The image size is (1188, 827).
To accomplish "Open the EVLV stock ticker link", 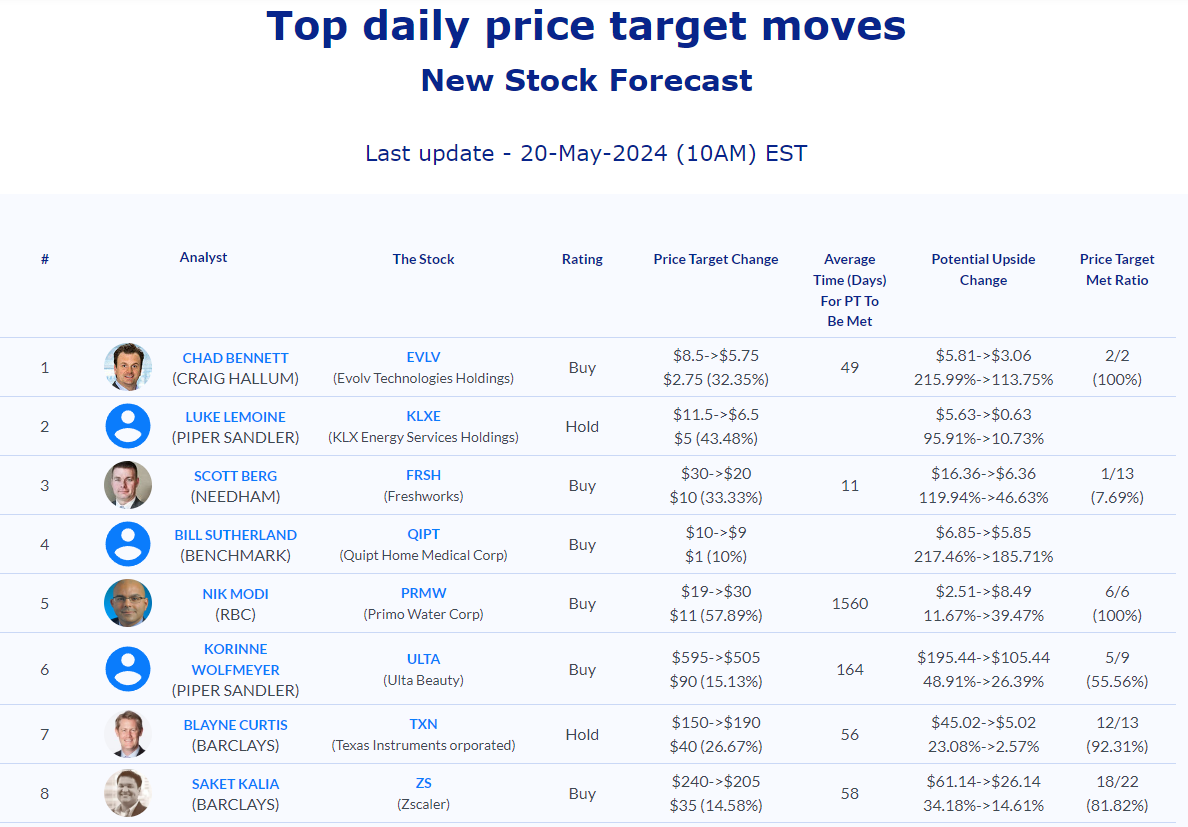I will pyautogui.click(x=424, y=357).
